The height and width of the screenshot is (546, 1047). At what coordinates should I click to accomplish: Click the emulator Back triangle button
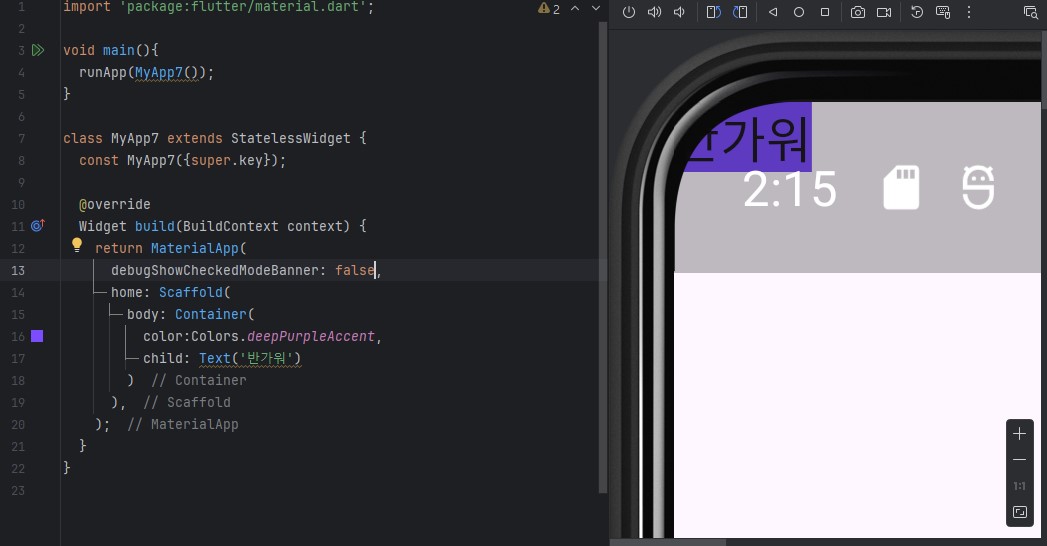coord(773,12)
